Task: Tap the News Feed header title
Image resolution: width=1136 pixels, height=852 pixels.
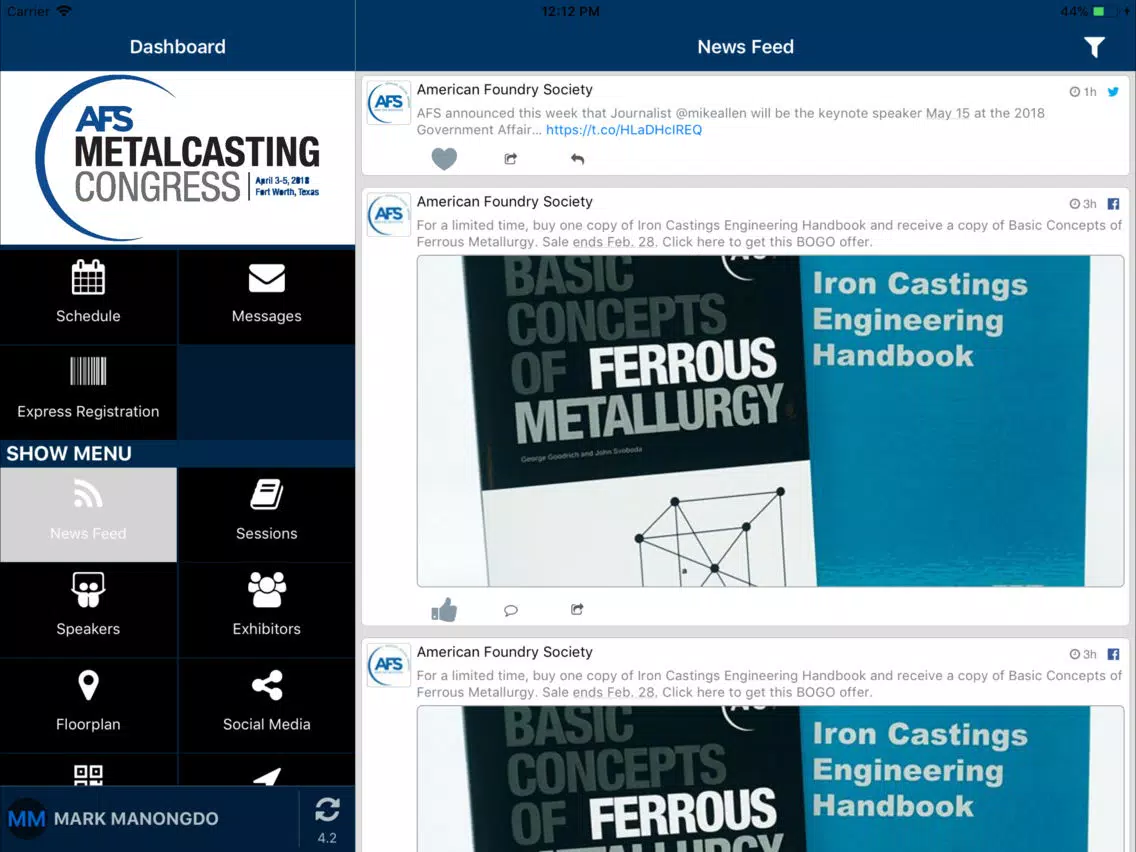Action: pos(746,47)
